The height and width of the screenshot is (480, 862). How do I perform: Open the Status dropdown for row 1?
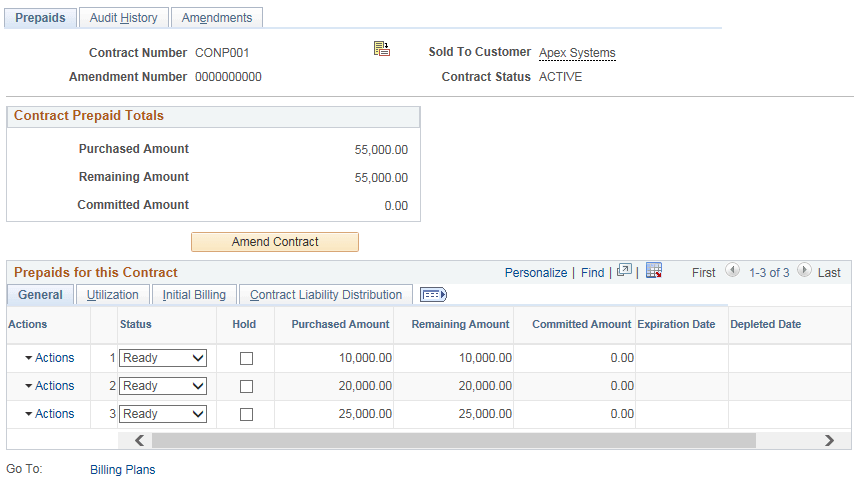tap(163, 358)
